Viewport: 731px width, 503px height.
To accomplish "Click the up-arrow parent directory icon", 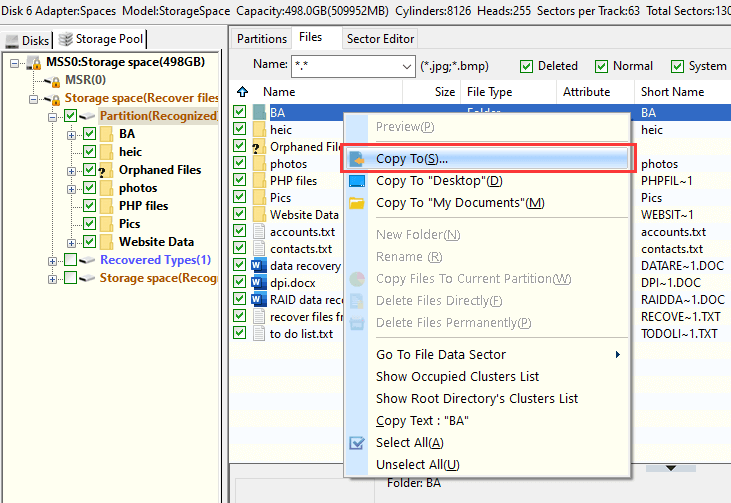I will tap(241, 92).
